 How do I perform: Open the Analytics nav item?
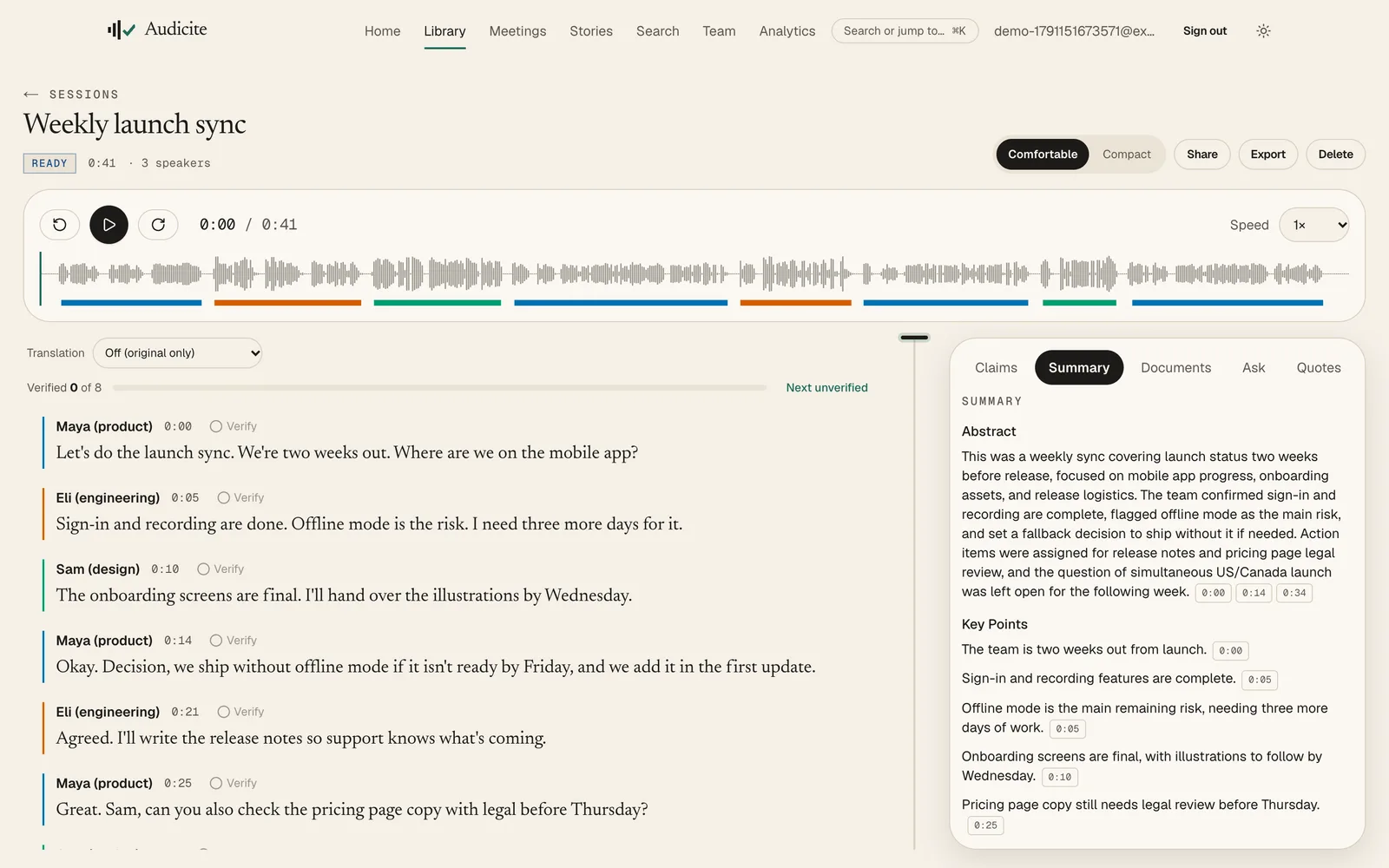tap(787, 31)
